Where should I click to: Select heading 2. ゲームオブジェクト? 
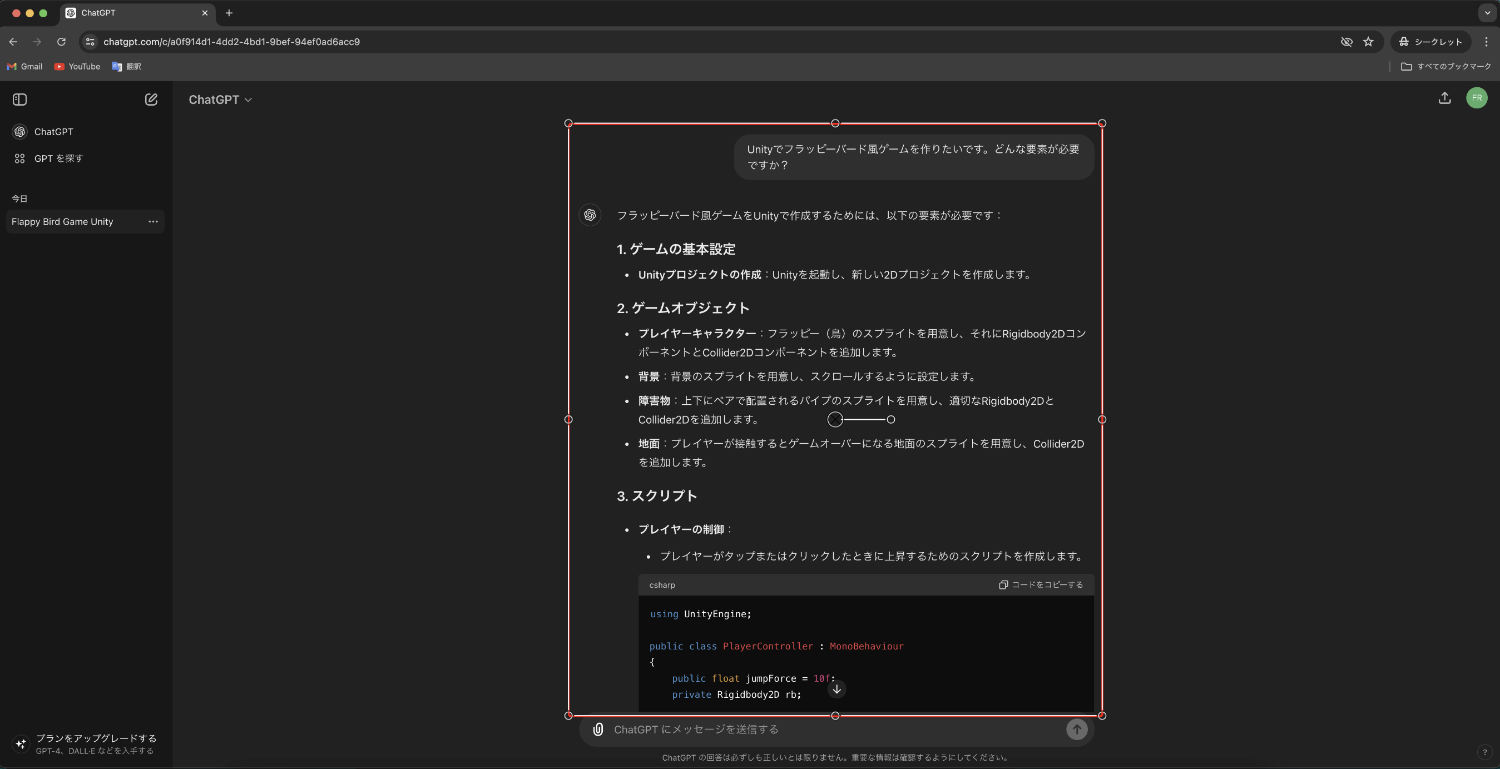[683, 308]
